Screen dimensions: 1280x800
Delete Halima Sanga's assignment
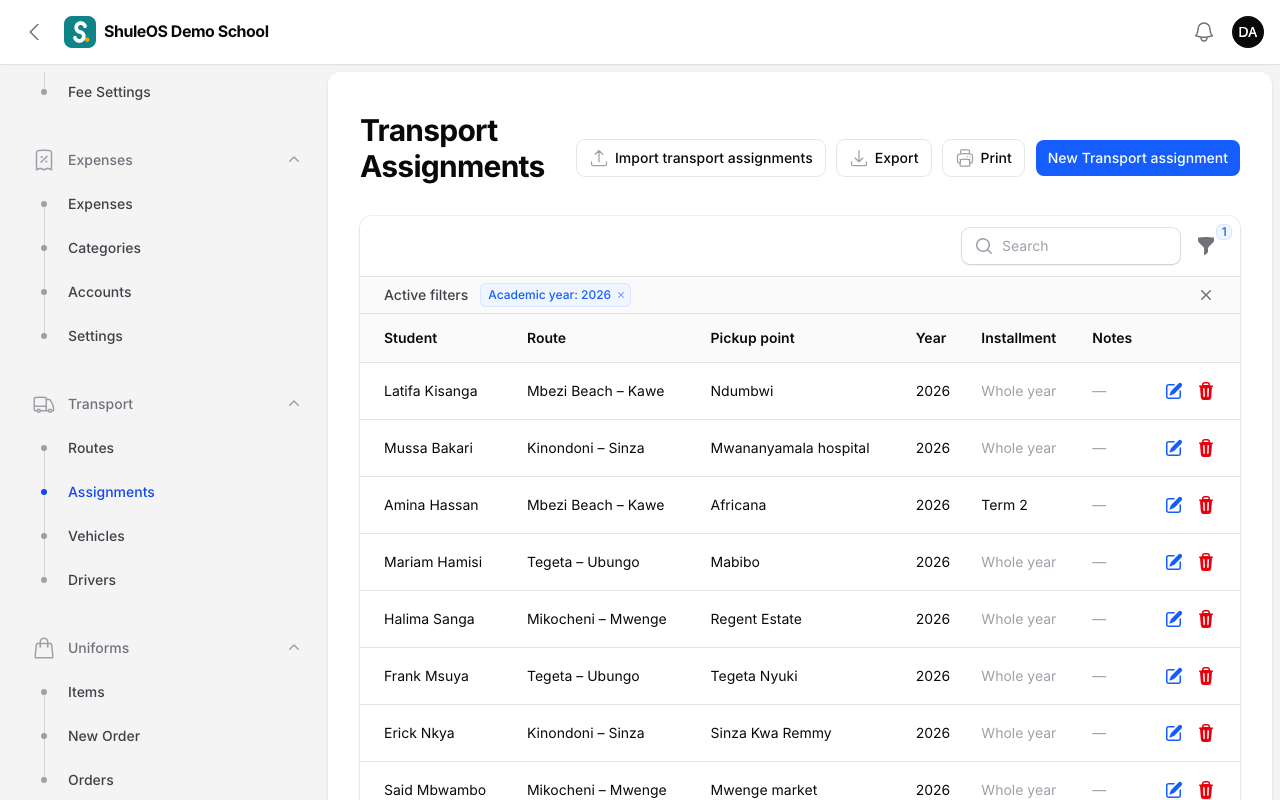point(1206,619)
